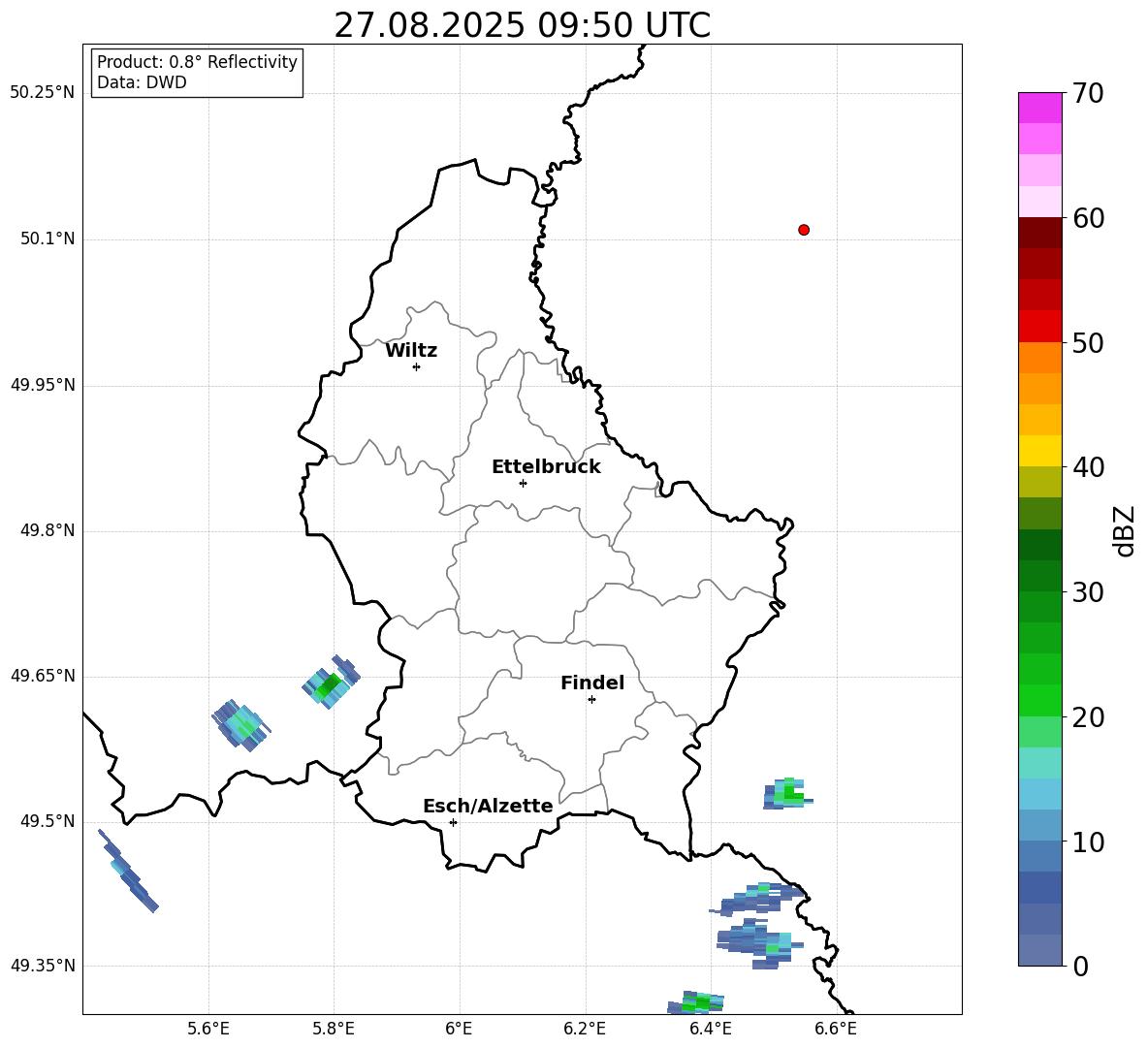
Task: Click the Ettelbruck location cross marker
Action: pyautogui.click(x=523, y=483)
